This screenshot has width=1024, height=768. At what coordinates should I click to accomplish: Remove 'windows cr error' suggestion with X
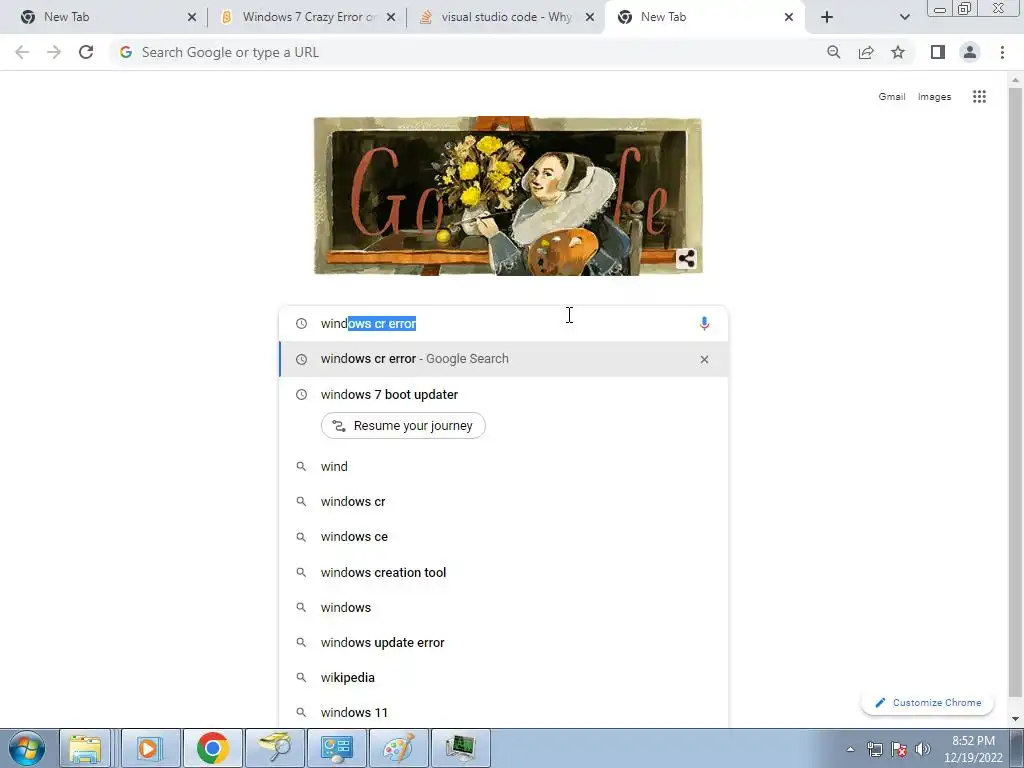click(x=704, y=359)
